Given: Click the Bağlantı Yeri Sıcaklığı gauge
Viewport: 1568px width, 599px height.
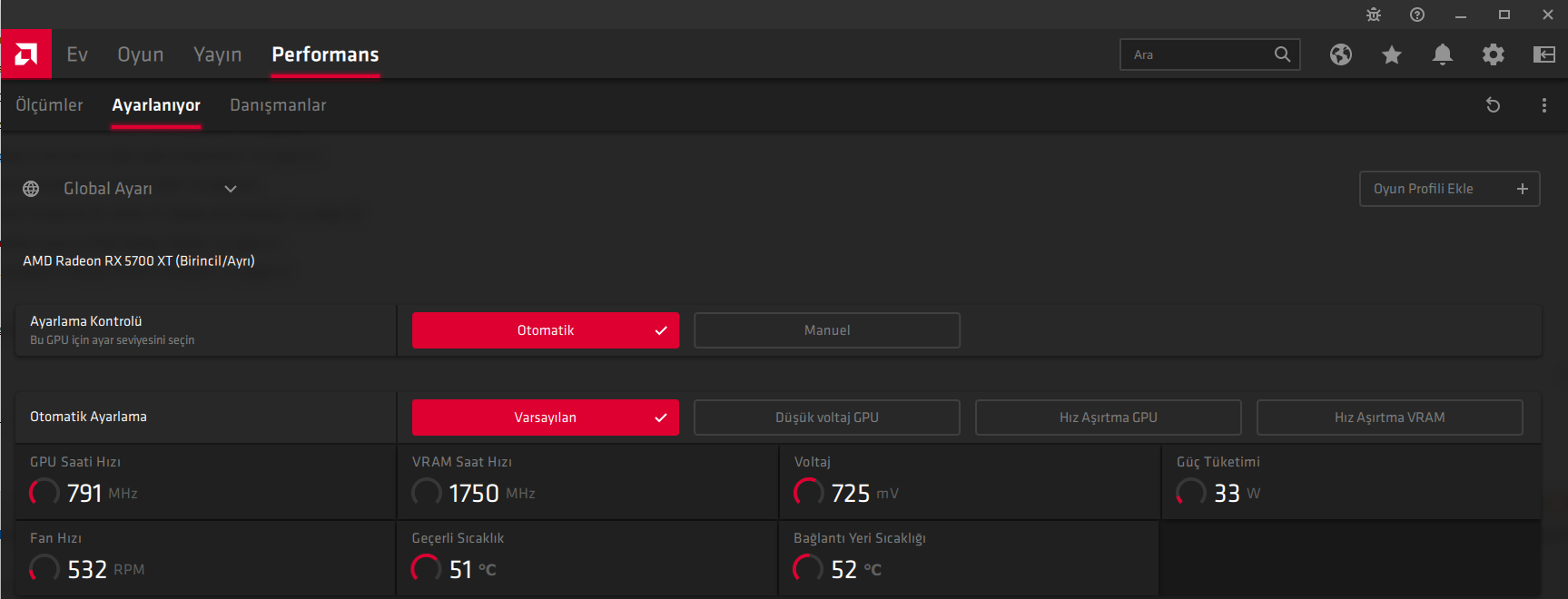Looking at the screenshot, I should point(808,569).
